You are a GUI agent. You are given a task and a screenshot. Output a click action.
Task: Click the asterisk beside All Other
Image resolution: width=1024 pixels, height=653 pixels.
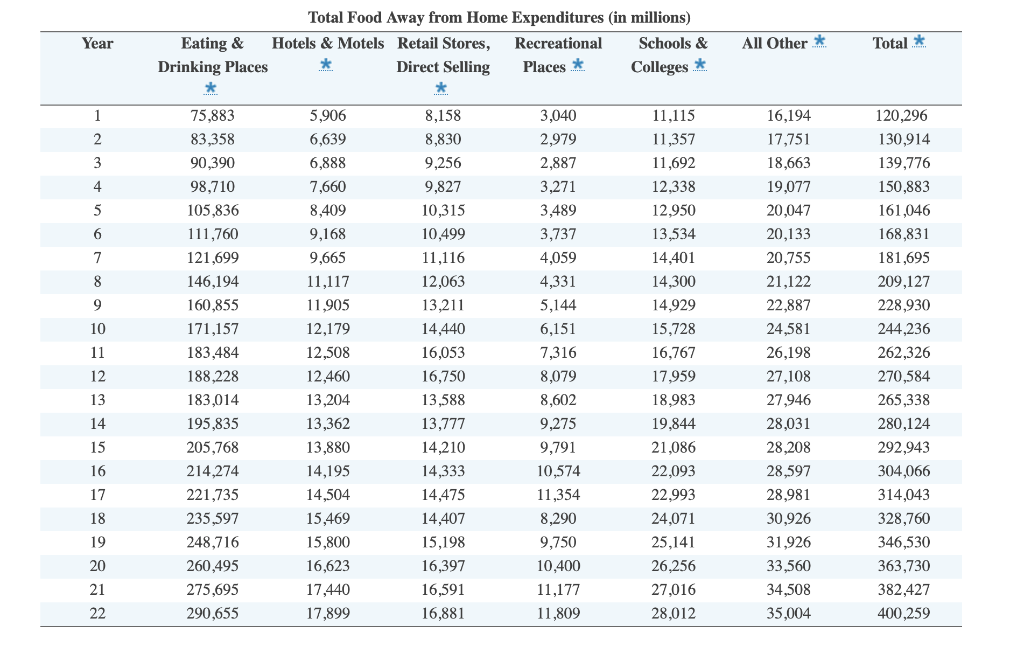tap(820, 41)
